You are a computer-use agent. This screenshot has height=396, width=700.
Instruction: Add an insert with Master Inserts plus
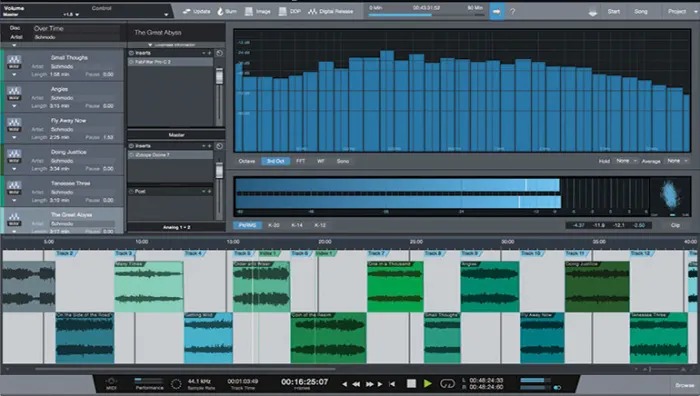point(209,146)
